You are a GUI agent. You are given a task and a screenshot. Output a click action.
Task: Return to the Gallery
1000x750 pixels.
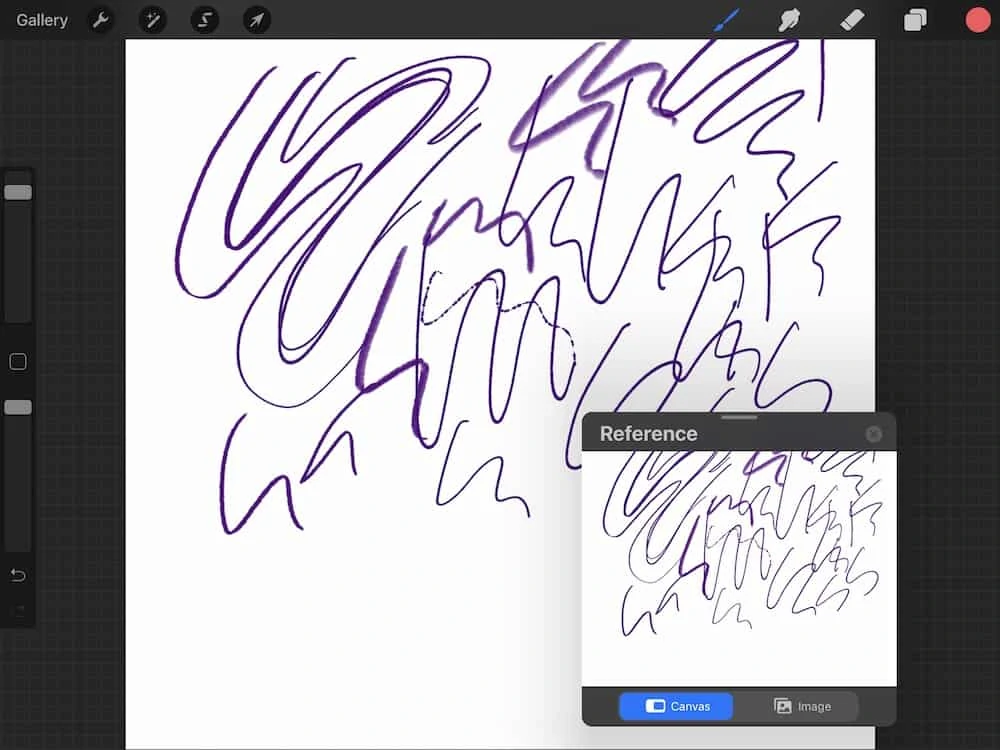[41, 20]
